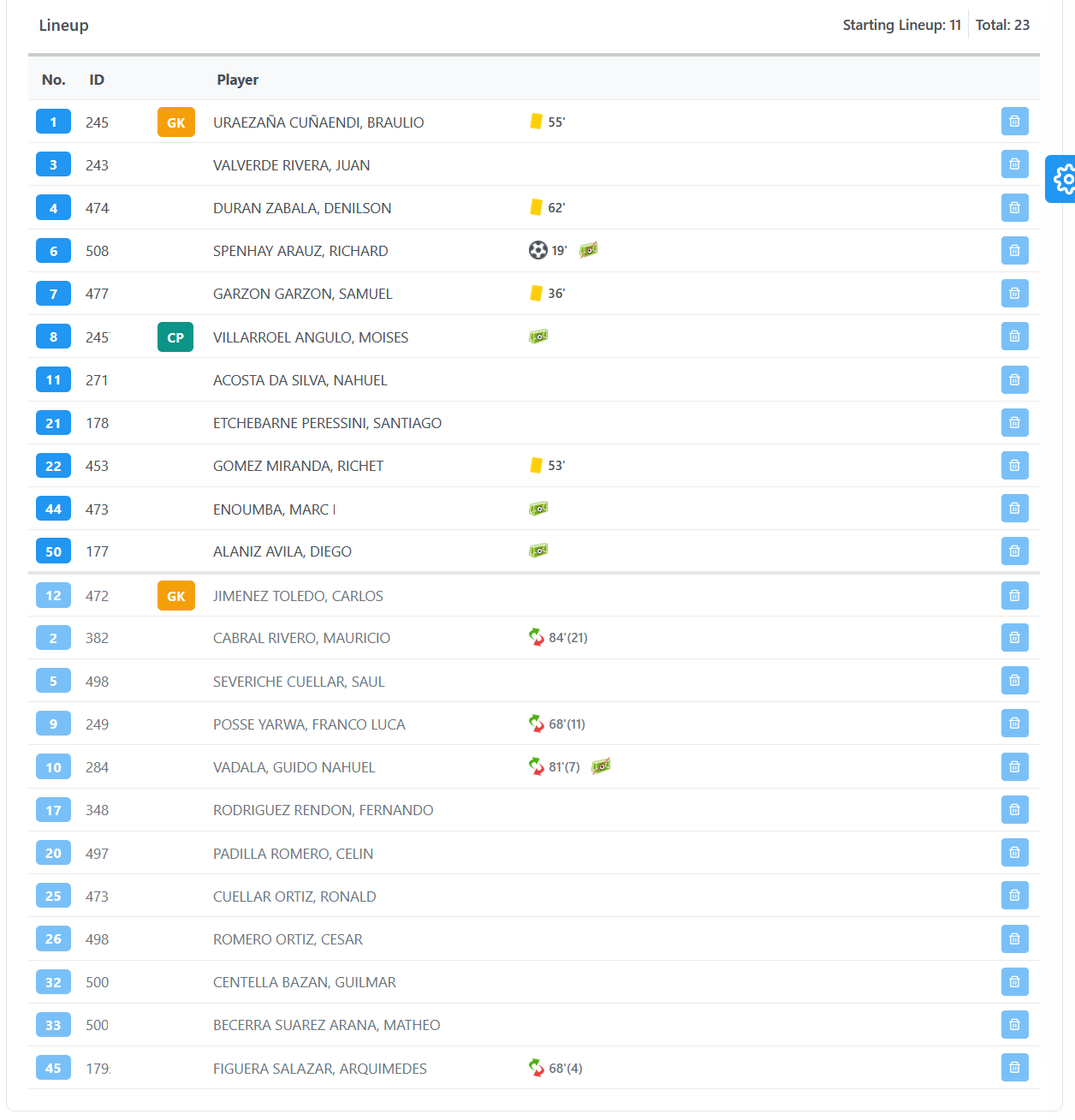This screenshot has width=1075, height=1120.
Task: Select player VADALA, GUIDO NAHUEL
Action: (x=294, y=767)
